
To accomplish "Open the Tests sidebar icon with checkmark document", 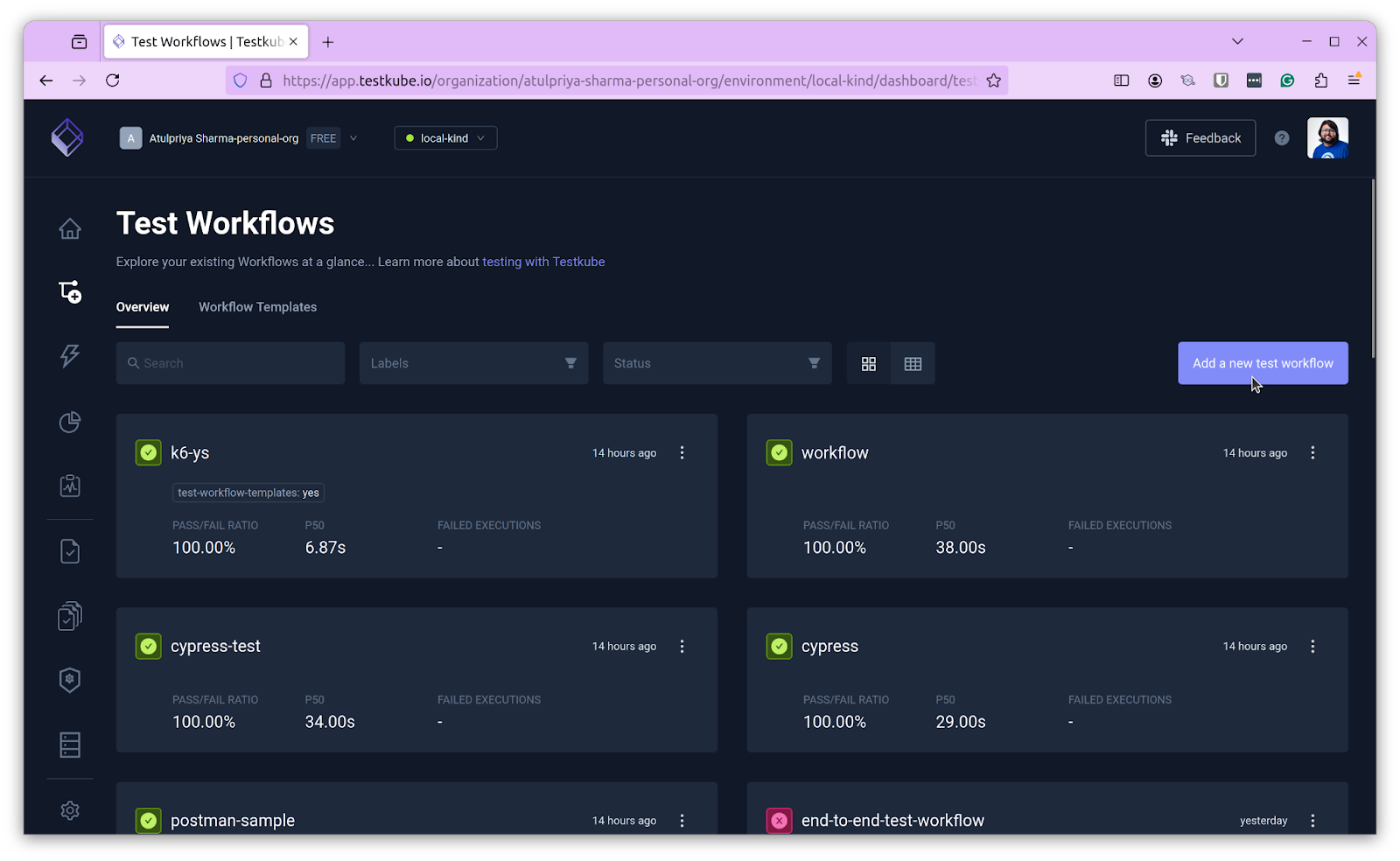I will [70, 551].
